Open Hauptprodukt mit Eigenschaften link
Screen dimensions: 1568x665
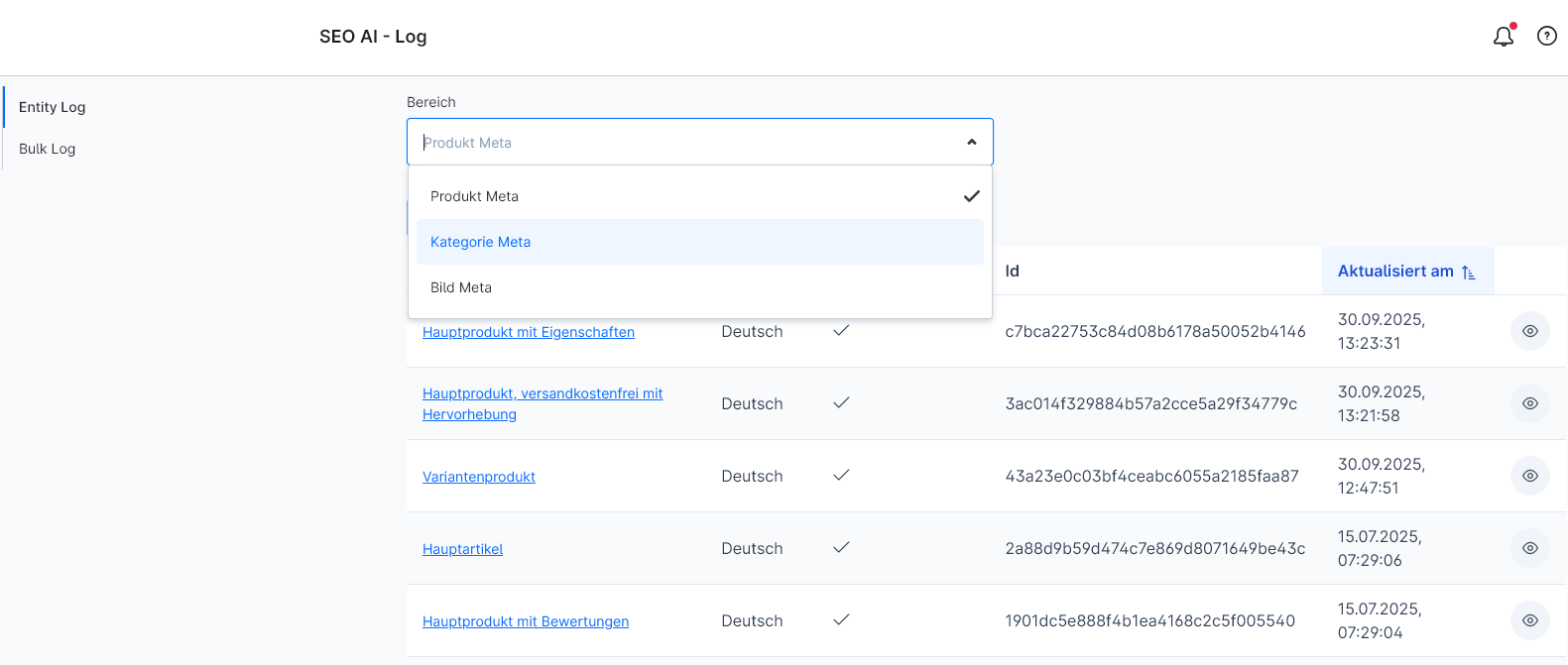tap(528, 332)
